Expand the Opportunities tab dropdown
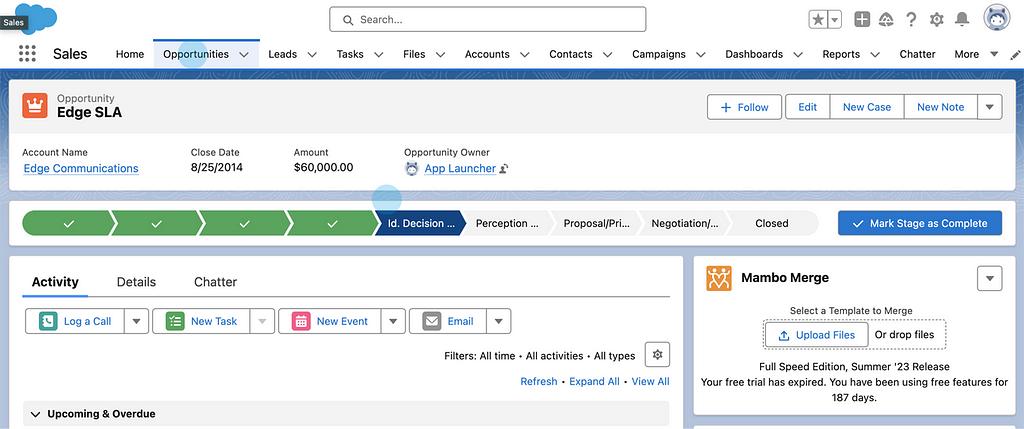The image size is (1024, 429). pyautogui.click(x=244, y=54)
